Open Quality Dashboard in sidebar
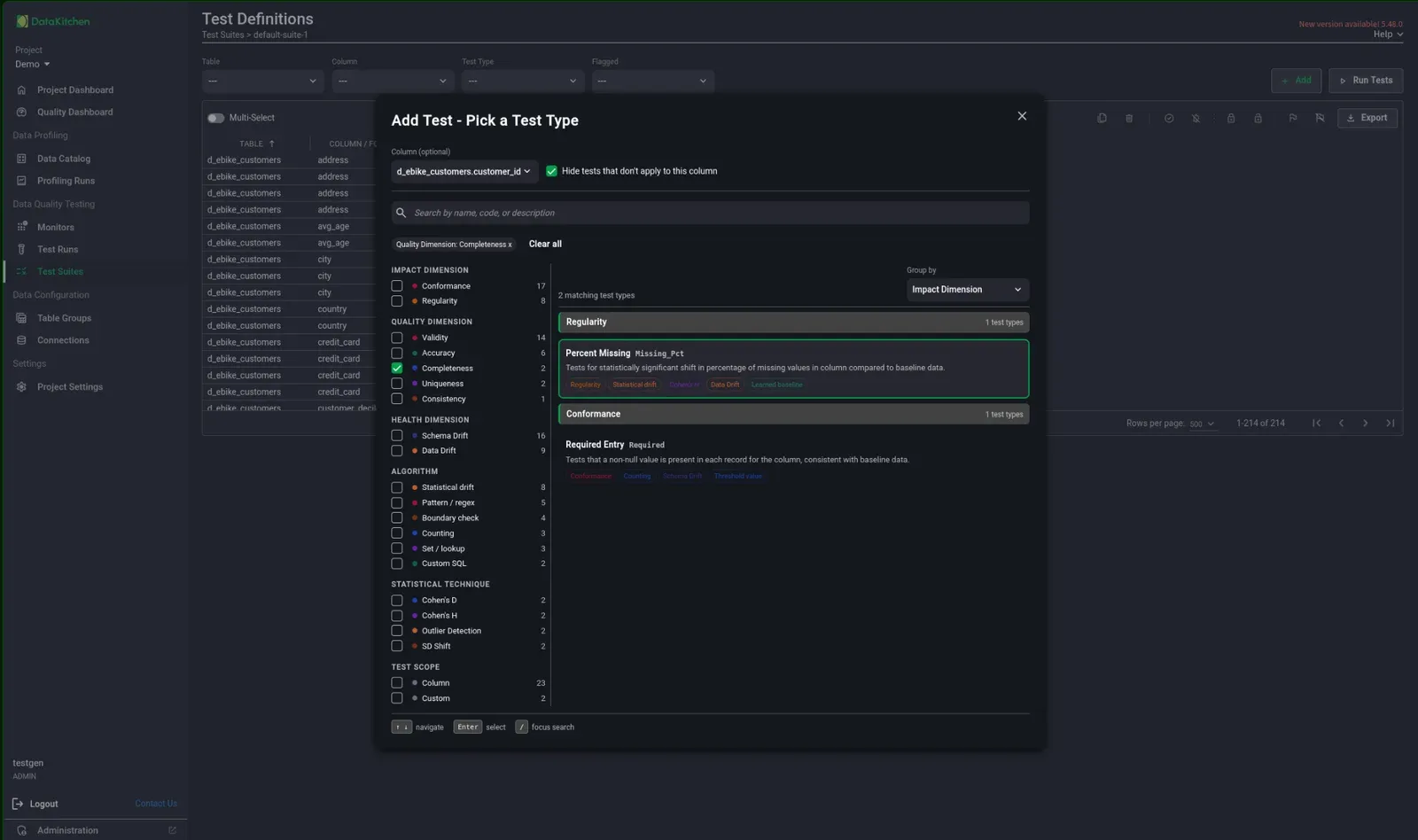This screenshot has height=840, width=1418. (74, 113)
